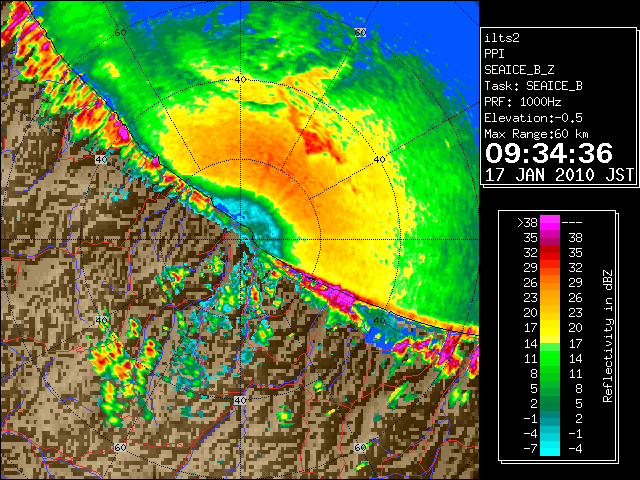
Task: Select the 60 km ring label north-northwest
Action: click(x=120, y=32)
